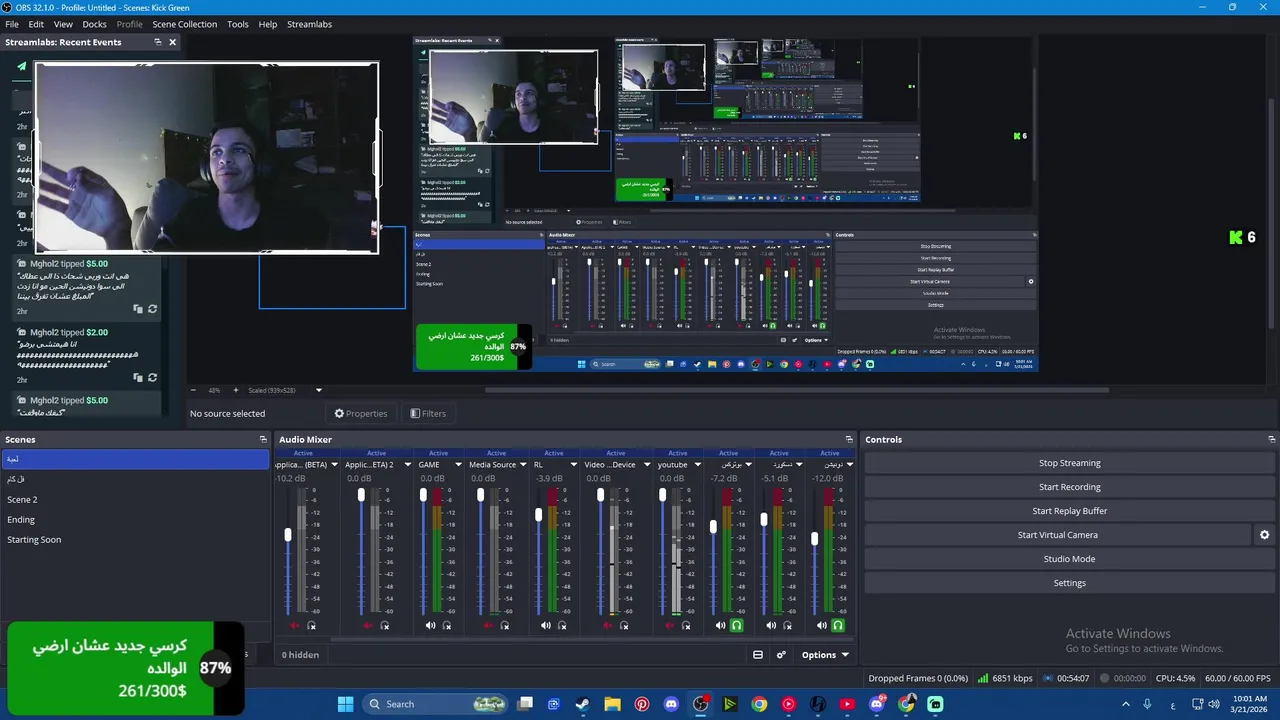Viewport: 1280px width, 720px height.
Task: Open the Windows Start menu
Action: point(345,704)
